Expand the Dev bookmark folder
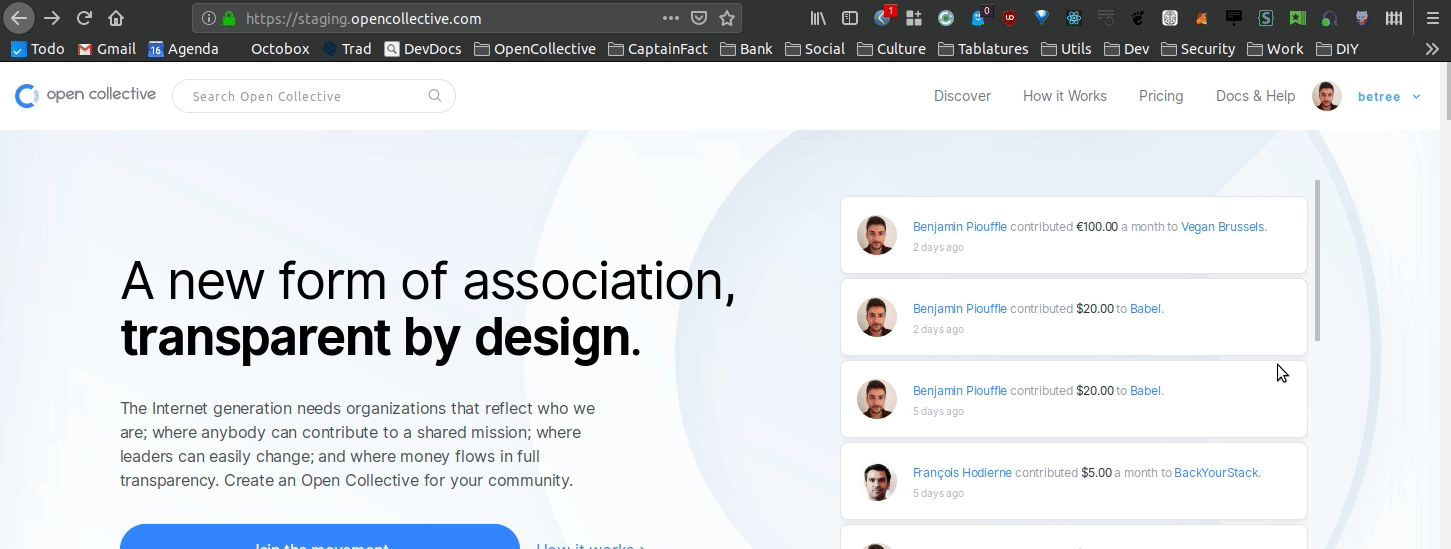This screenshot has width=1451, height=549. pyautogui.click(x=1127, y=49)
